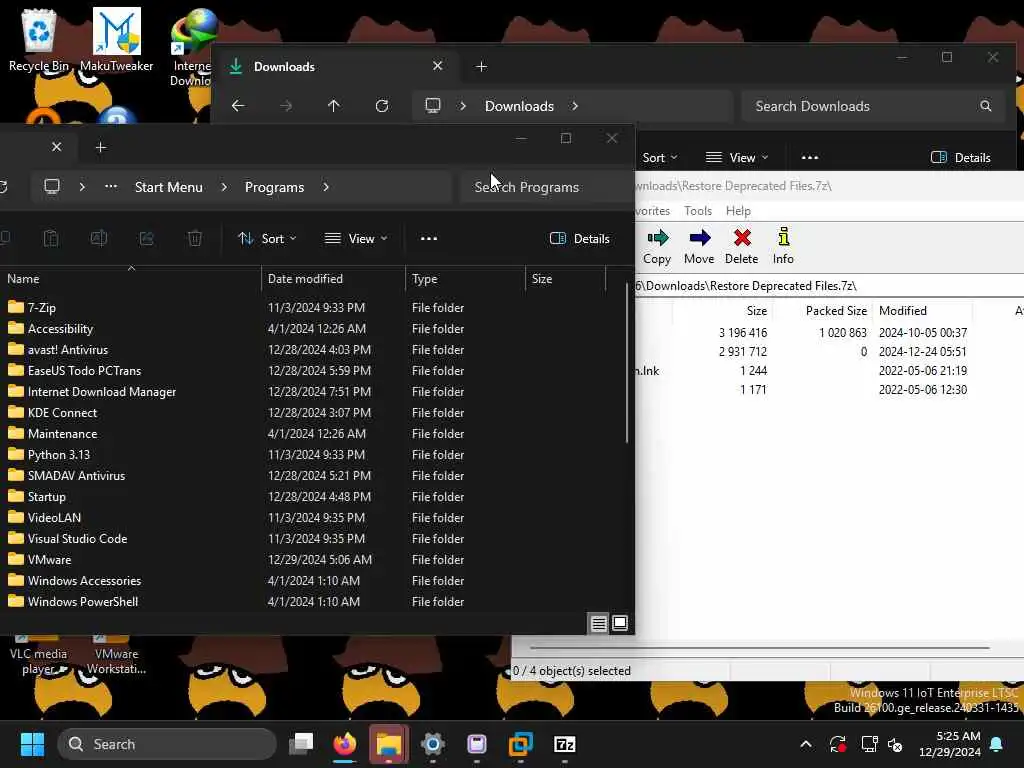Click Start Menu breadcrumb in address bar
The height and width of the screenshot is (768, 1024).
click(168, 187)
